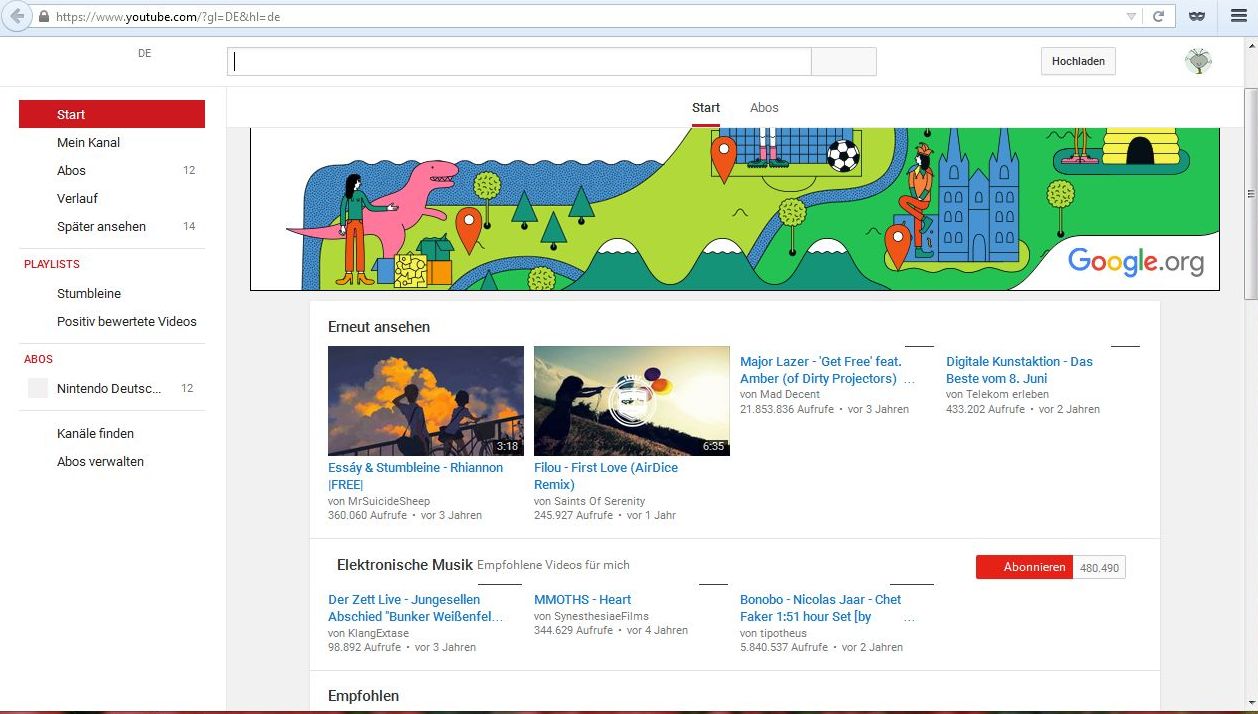Screen dimensions: 1258x714
Task: Open the Essáy & Stumbleine - Rhiannon title link
Action: (x=416, y=476)
